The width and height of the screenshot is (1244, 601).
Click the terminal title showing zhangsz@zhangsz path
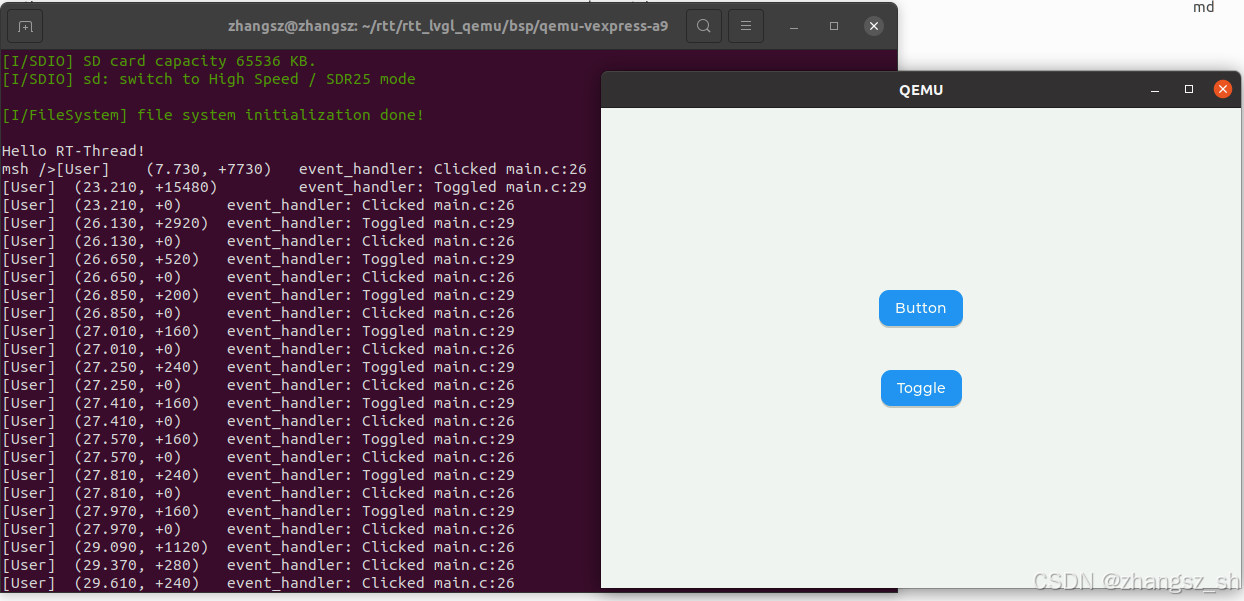click(448, 26)
